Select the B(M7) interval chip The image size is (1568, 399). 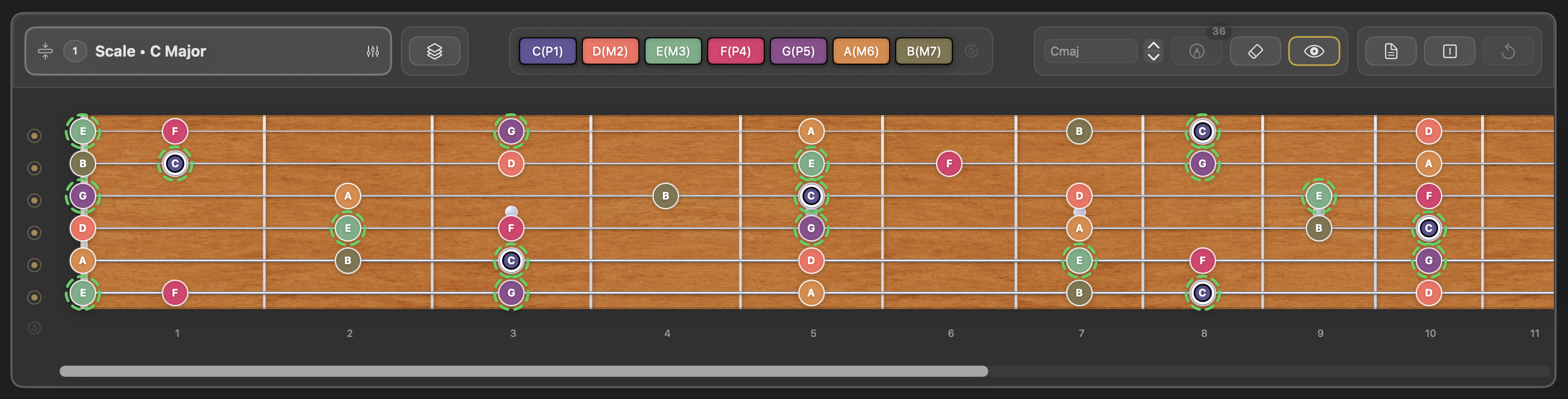924,51
